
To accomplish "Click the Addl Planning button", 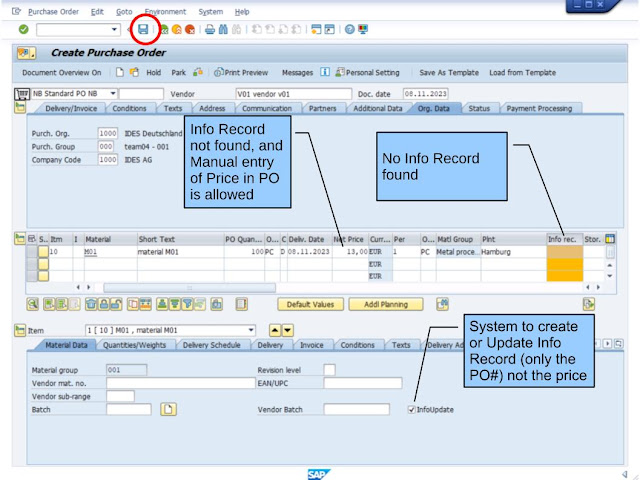I will click(386, 304).
